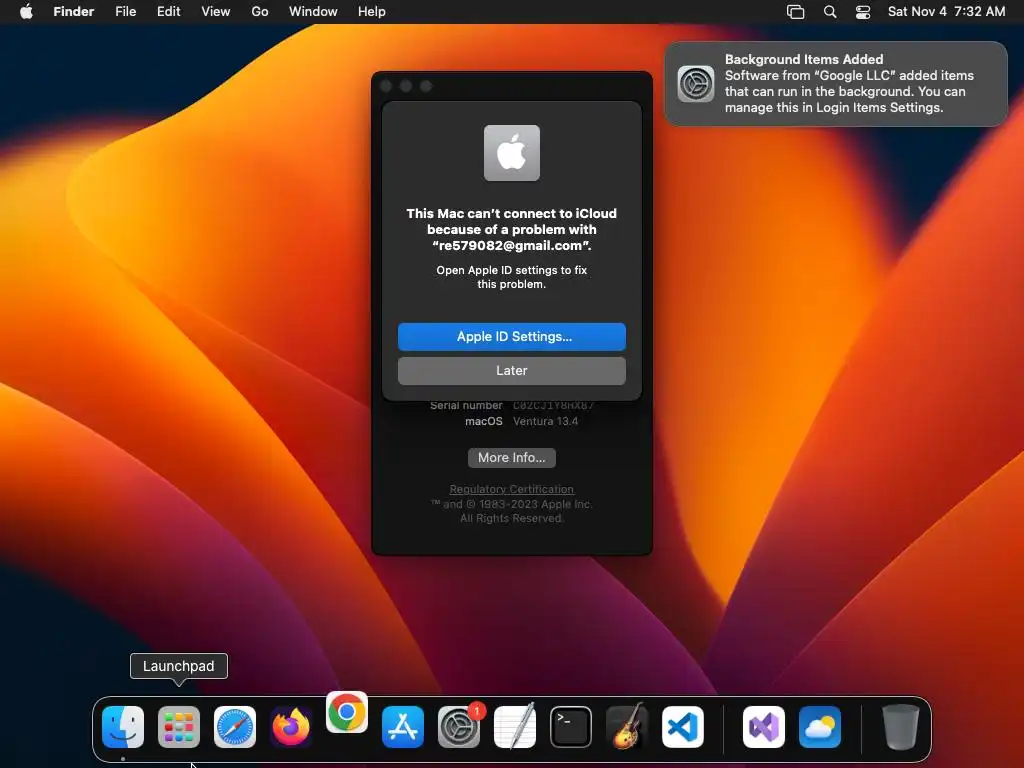Open Spotlight search in menu bar
This screenshot has width=1024, height=768.
click(x=829, y=11)
